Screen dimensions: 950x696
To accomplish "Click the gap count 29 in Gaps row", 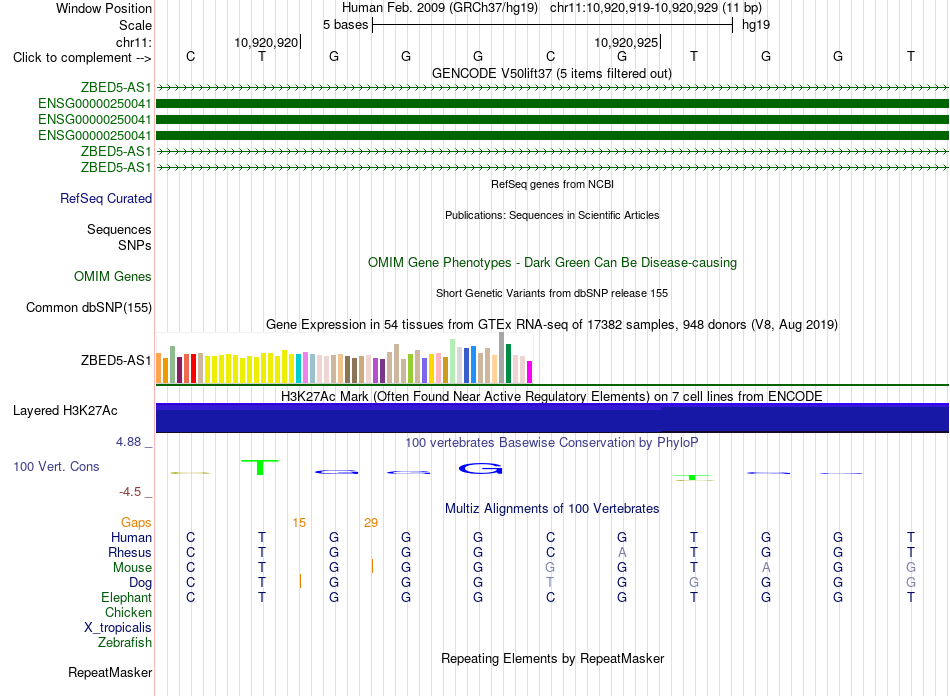I will [x=371, y=523].
